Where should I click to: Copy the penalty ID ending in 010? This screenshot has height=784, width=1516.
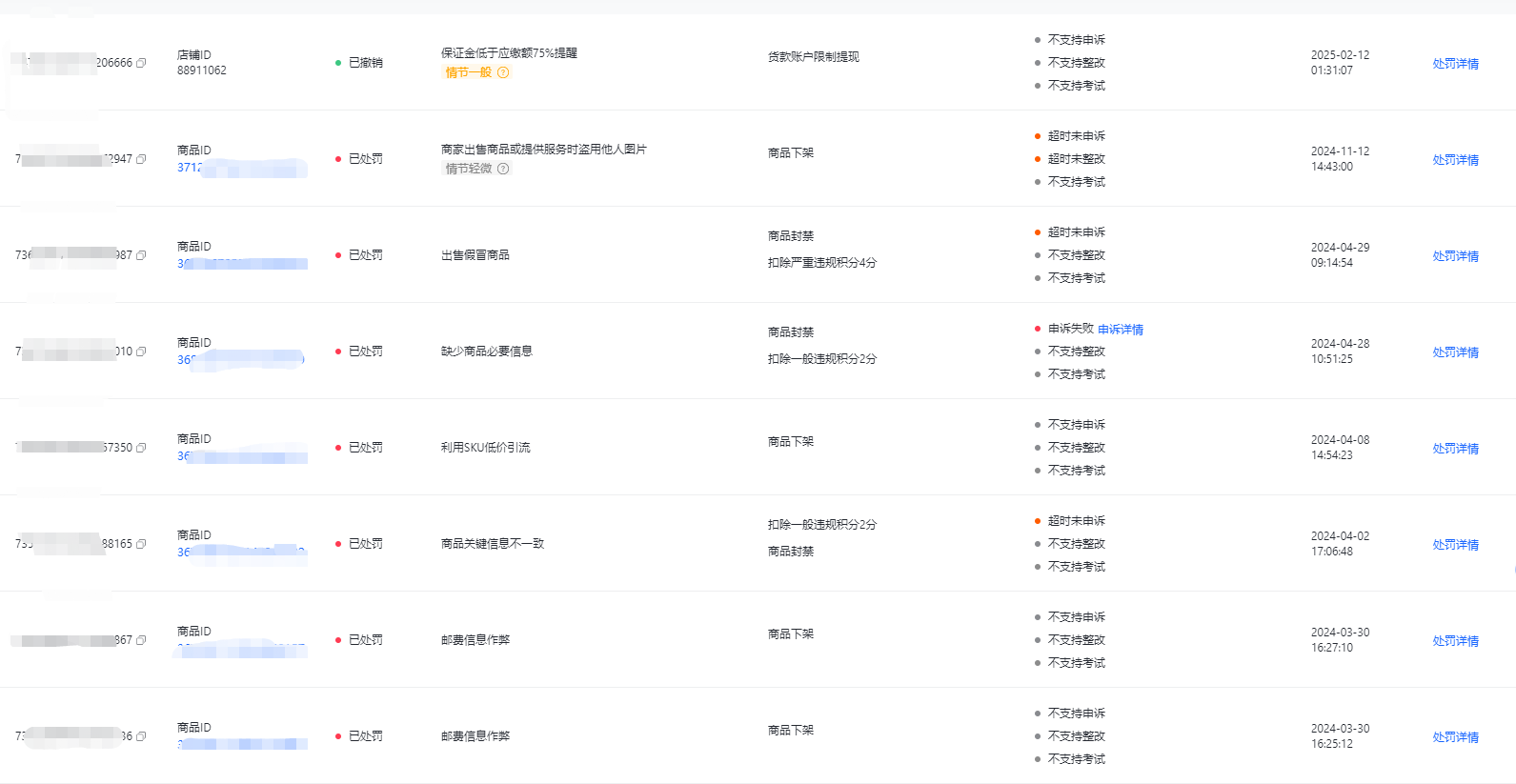point(142,352)
